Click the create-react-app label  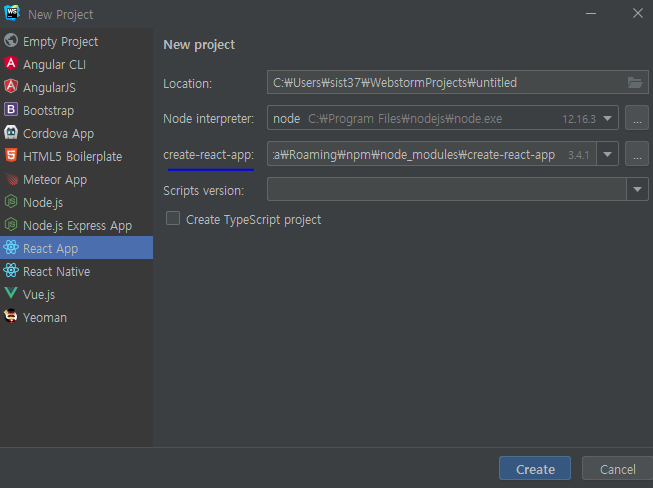(x=209, y=154)
